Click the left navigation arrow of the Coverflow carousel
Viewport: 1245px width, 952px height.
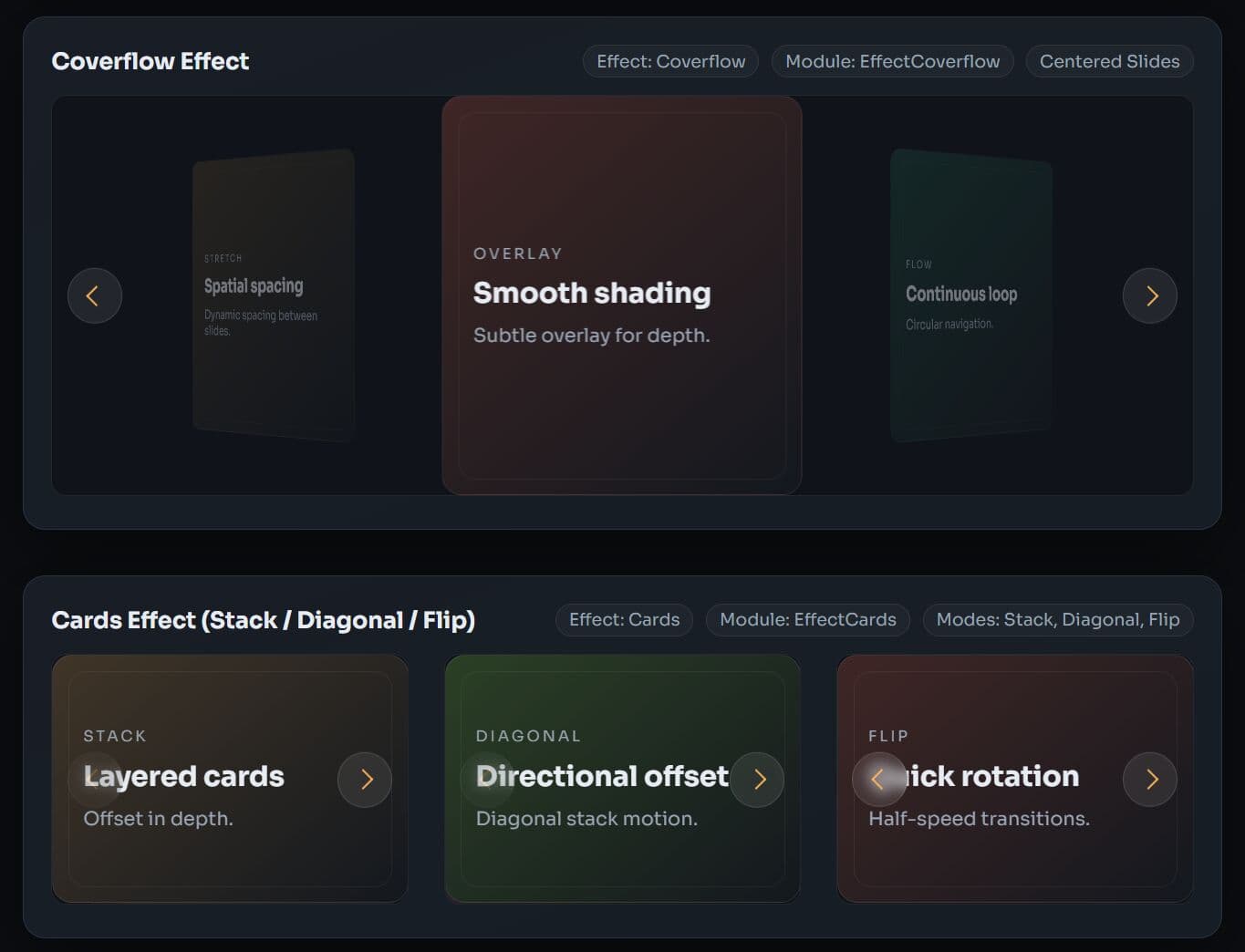(x=94, y=295)
